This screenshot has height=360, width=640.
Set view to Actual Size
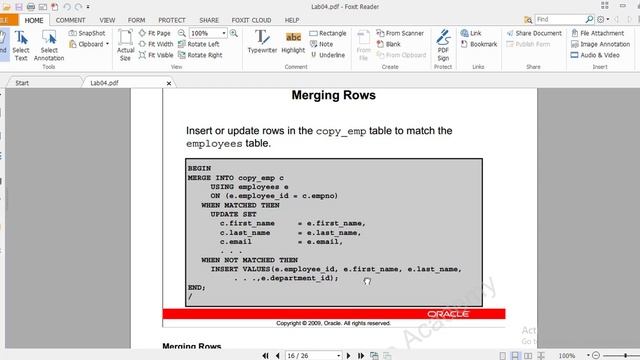tap(125, 46)
